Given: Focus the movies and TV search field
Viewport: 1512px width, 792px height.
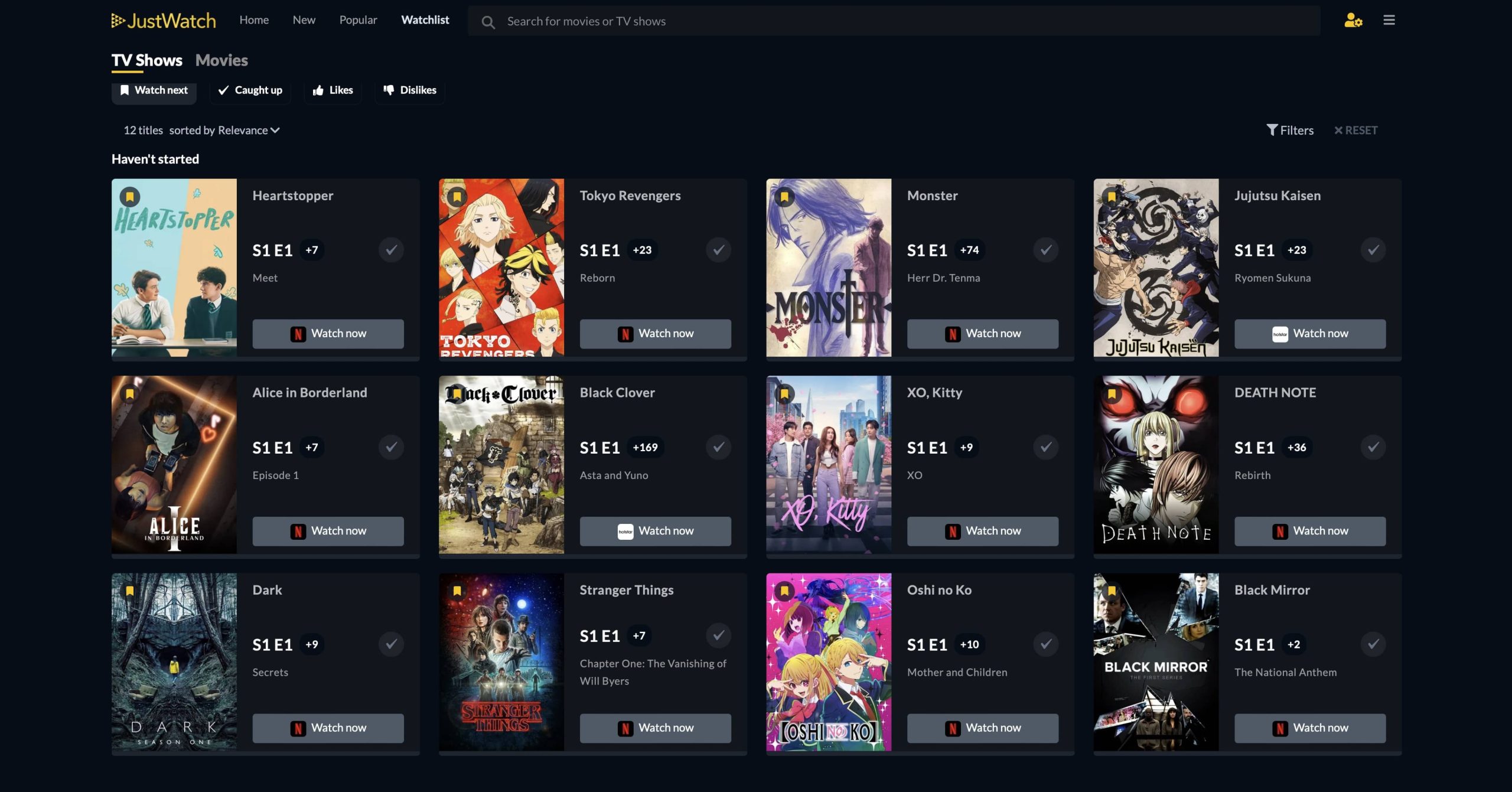Looking at the screenshot, I should [886, 21].
